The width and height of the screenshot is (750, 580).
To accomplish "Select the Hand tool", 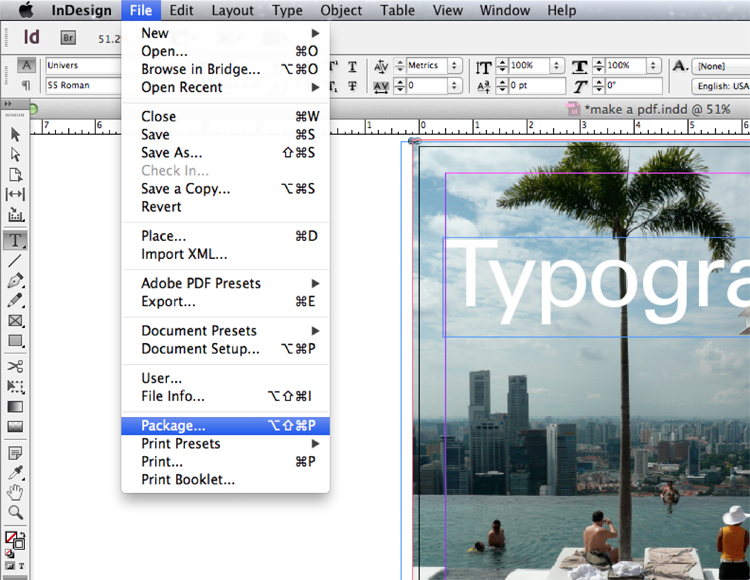I will click(x=15, y=492).
